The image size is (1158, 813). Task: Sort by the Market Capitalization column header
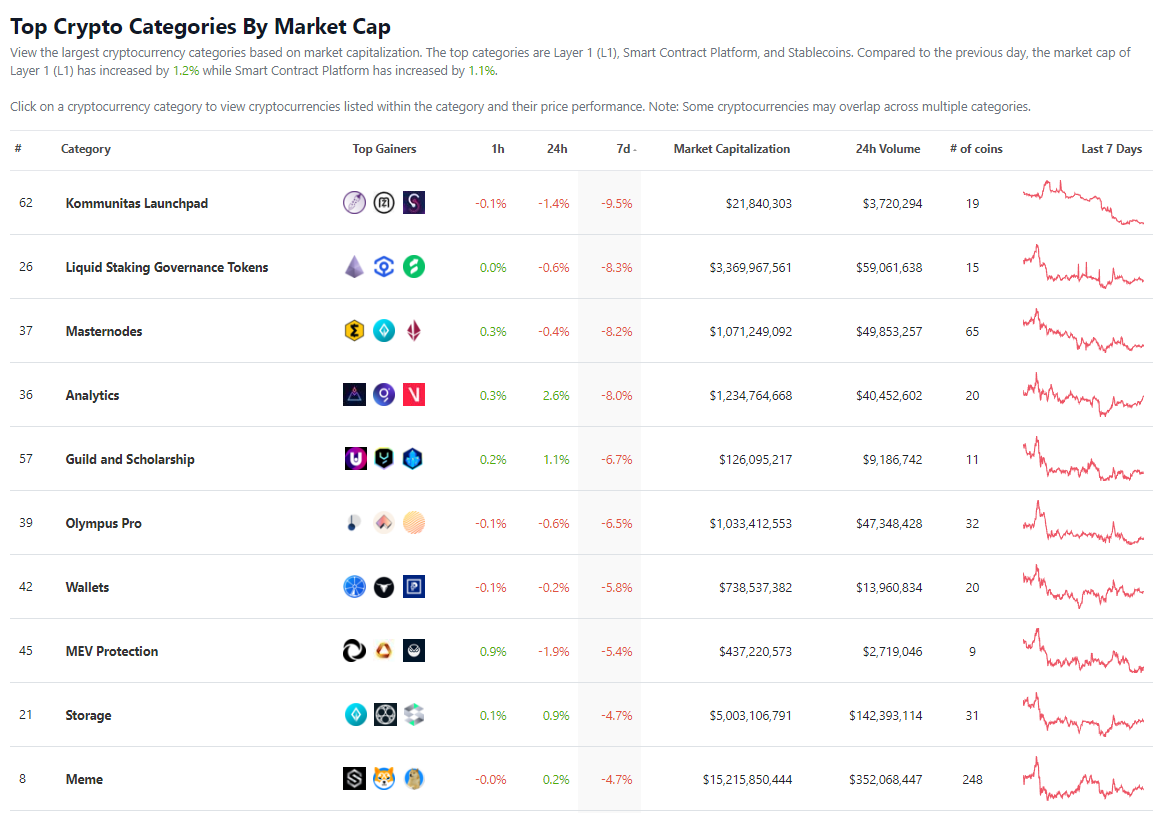[731, 149]
